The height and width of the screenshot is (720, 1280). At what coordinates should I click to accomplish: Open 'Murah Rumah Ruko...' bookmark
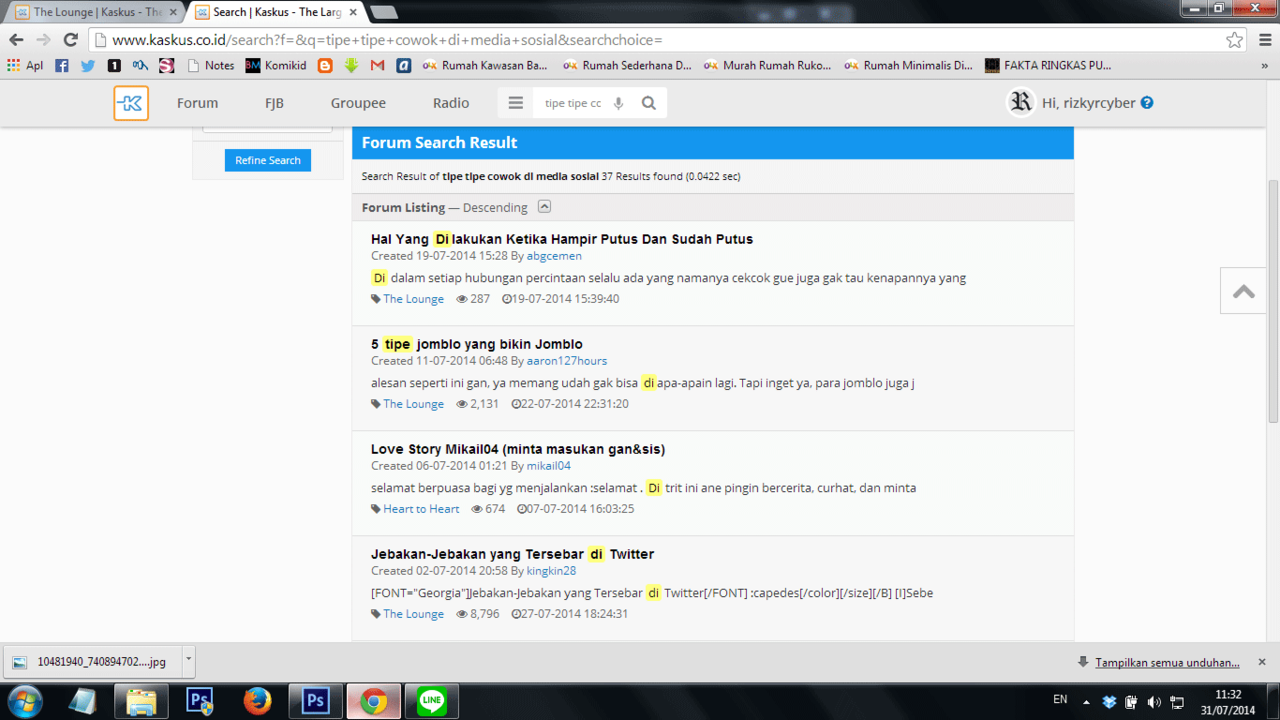tap(767, 65)
